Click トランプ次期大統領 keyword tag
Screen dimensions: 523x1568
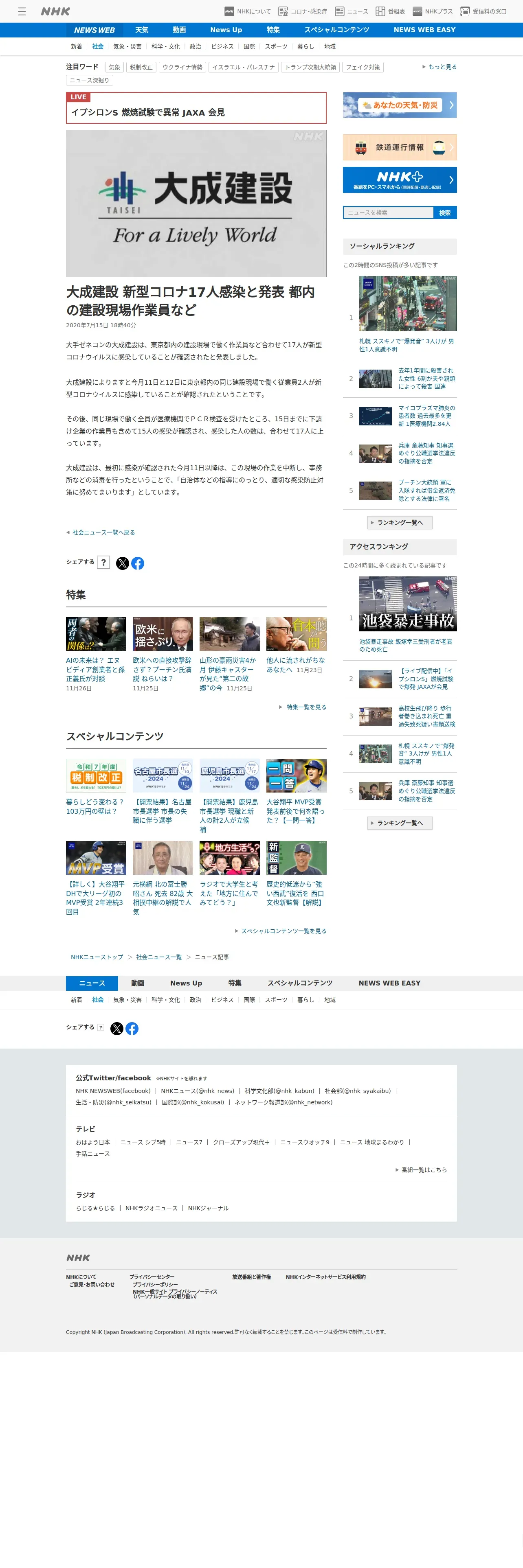[x=310, y=68]
